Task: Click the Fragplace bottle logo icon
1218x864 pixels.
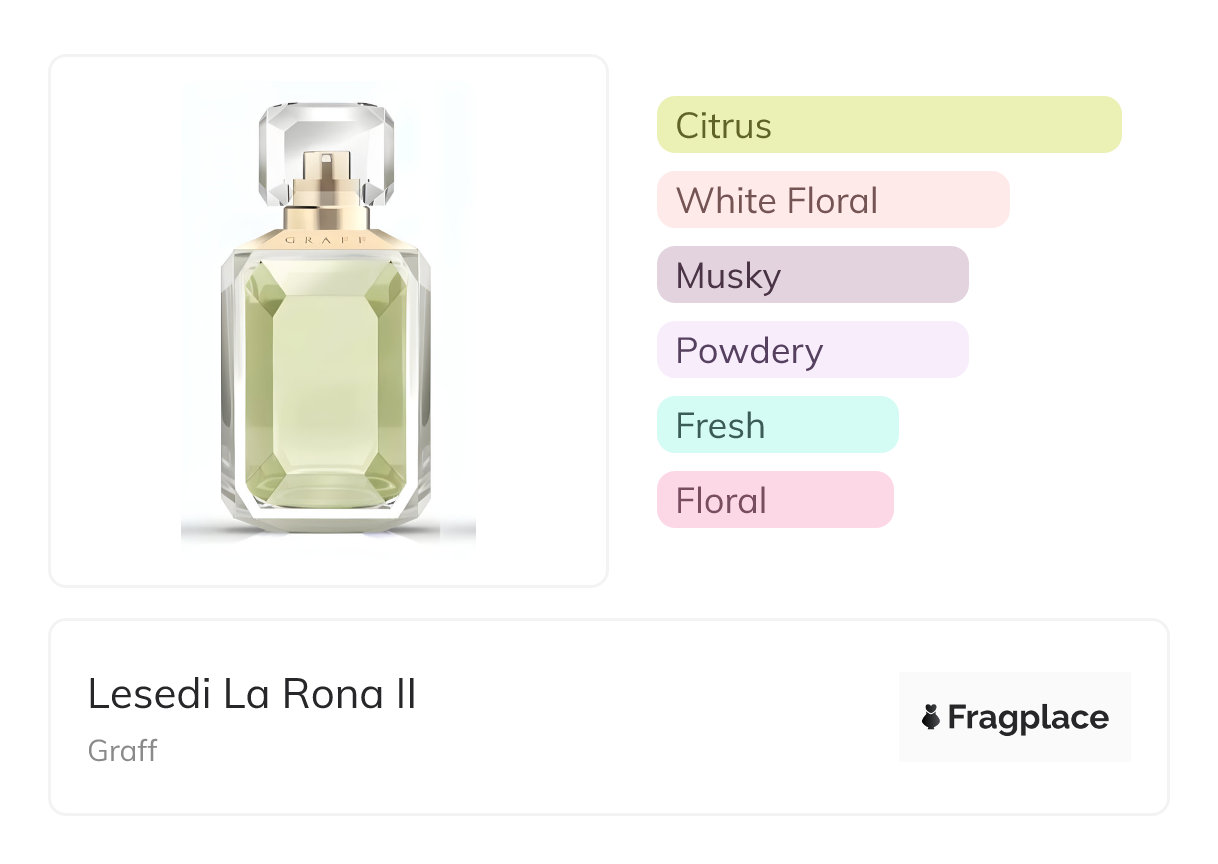Action: 931,717
